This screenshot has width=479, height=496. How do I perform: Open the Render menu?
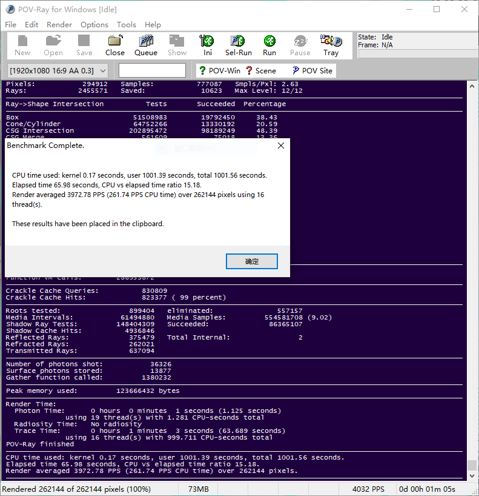click(x=59, y=25)
